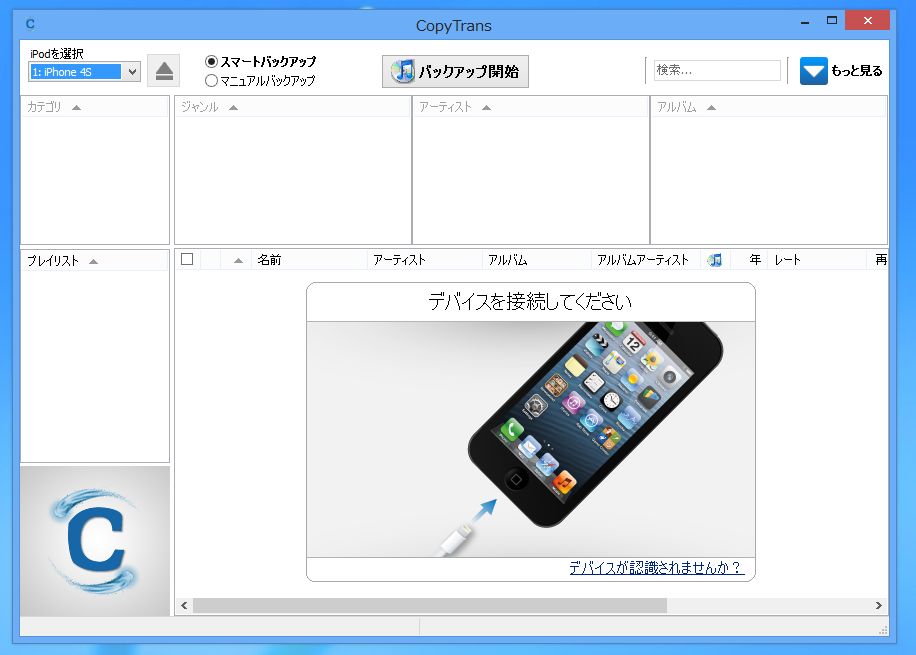Click the sort arrow column before 名前
916x655 pixels.
tap(238, 260)
